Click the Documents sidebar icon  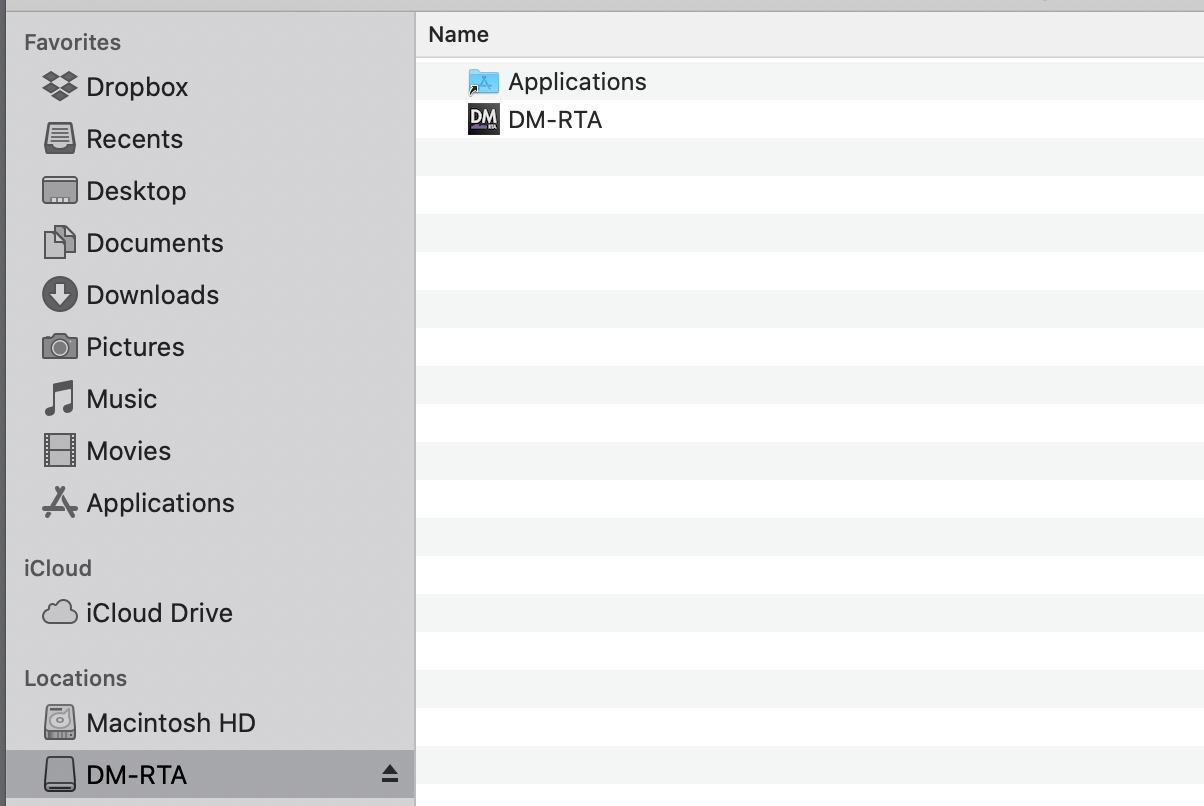pyautogui.click(x=60, y=242)
